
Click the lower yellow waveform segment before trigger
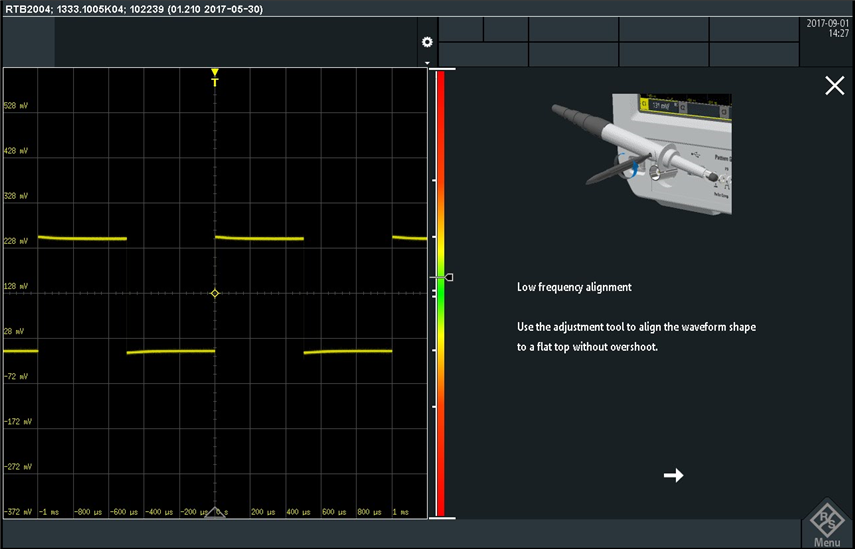170,351
